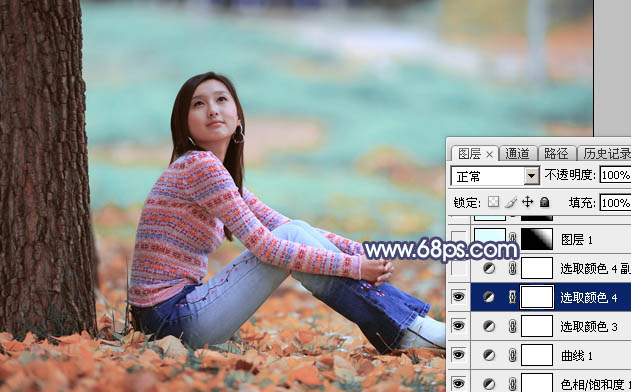
Task: Switch to the 通道 tab
Action: (517, 154)
